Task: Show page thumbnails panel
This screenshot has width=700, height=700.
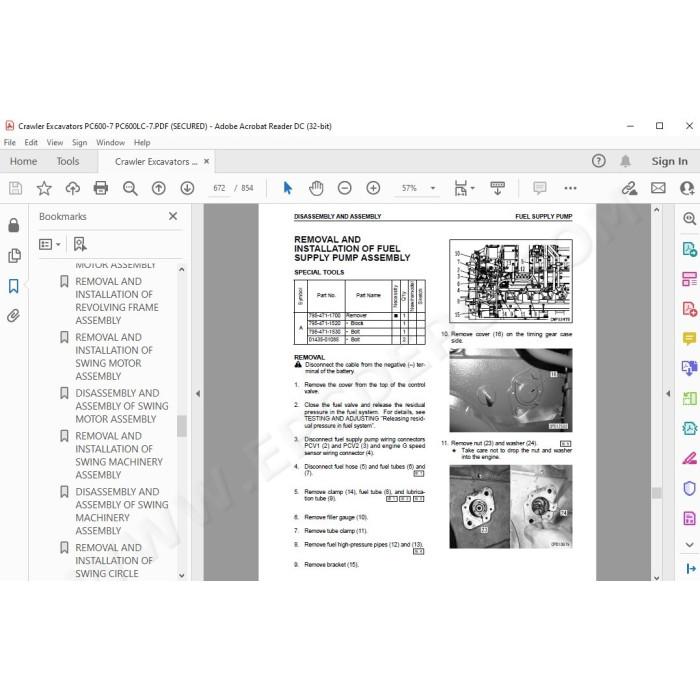Action: [x=14, y=255]
